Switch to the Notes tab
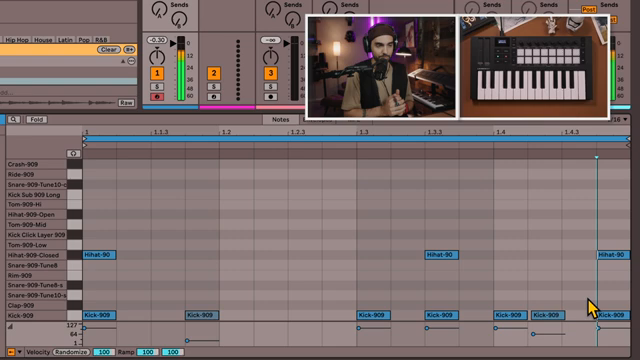The image size is (640, 360). (280, 120)
